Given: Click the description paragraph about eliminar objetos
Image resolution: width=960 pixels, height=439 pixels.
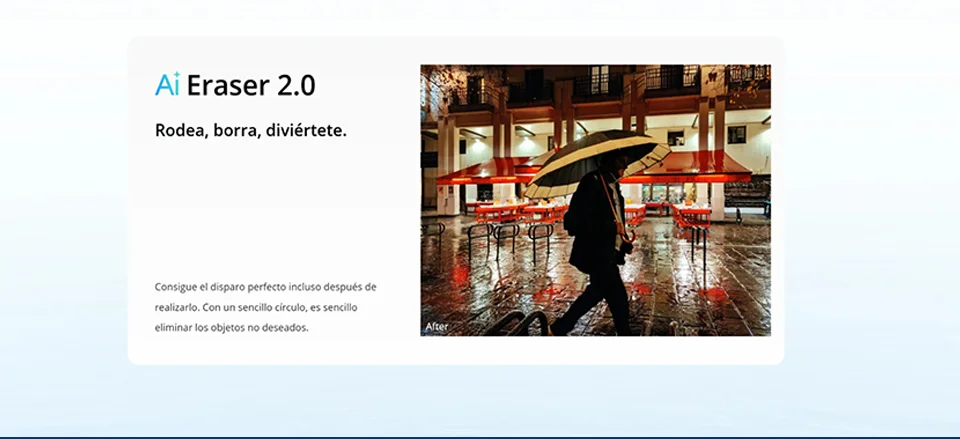Looking at the screenshot, I should (266, 307).
